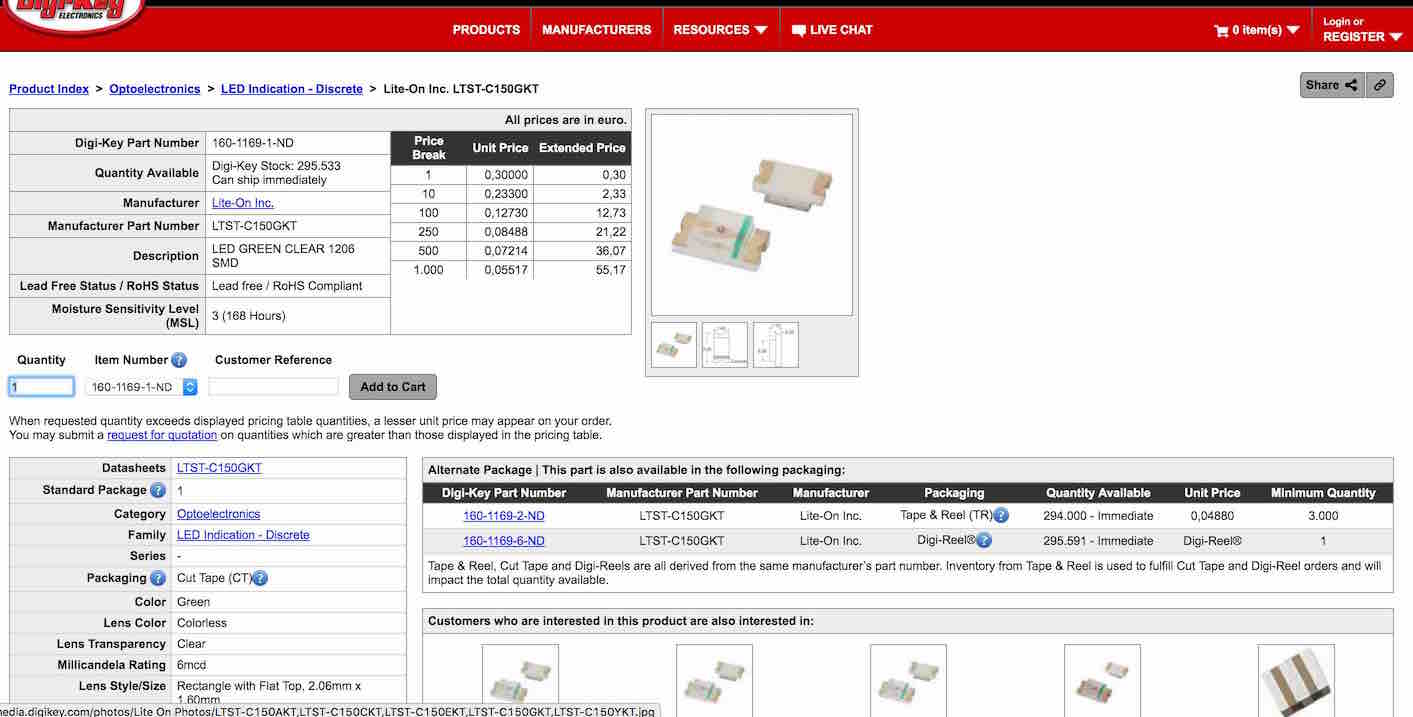Open third related LED product thumbnail
The width and height of the screenshot is (1413, 717).
pyautogui.click(x=908, y=680)
